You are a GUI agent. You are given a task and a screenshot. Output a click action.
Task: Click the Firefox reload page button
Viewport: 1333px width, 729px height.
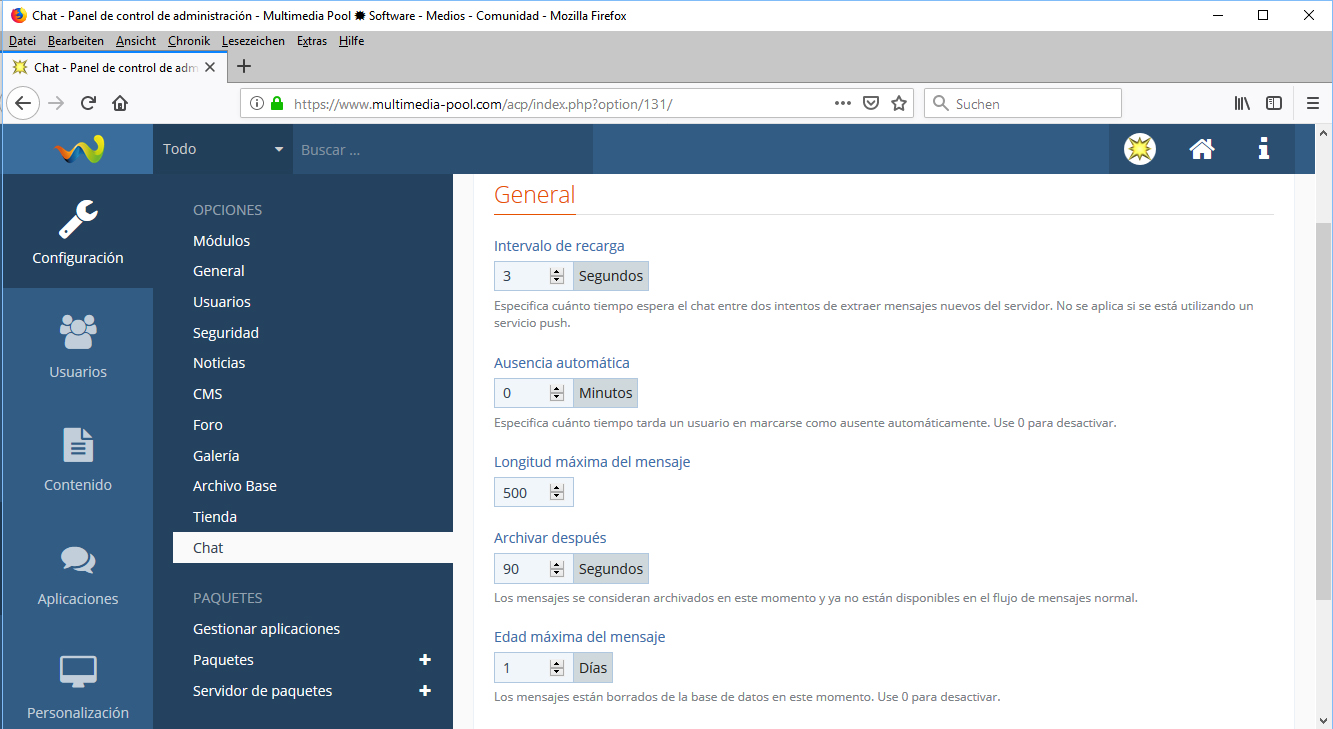[x=88, y=103]
